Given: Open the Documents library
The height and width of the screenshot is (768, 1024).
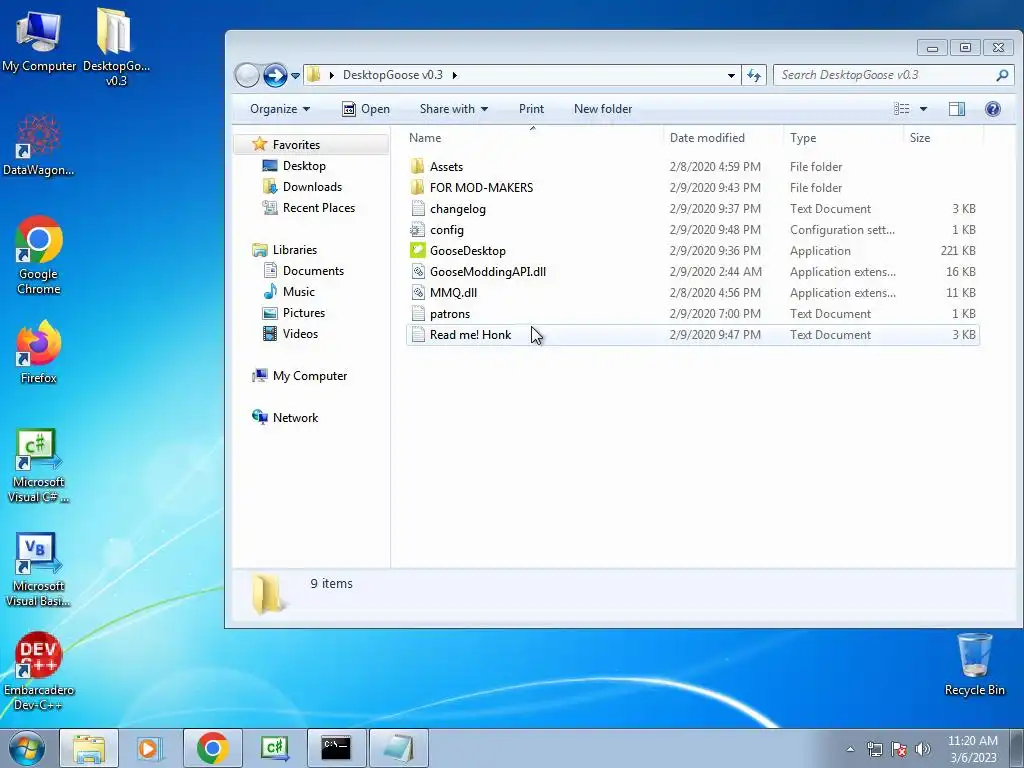Looking at the screenshot, I should (313, 270).
